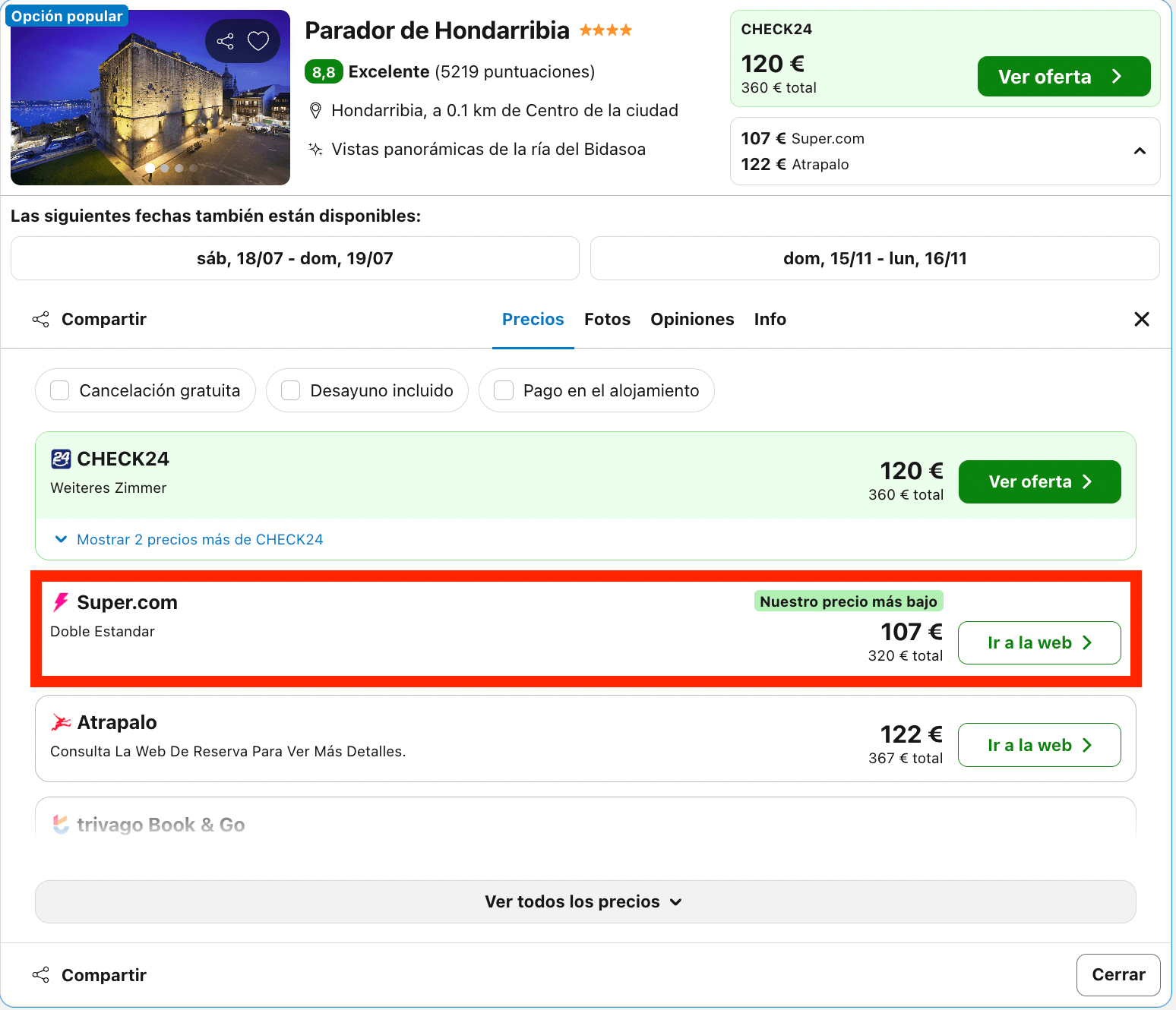Screen dimensions: 1176x1010
Task: Enable the Desayuno incluido checkbox
Action: click(291, 390)
